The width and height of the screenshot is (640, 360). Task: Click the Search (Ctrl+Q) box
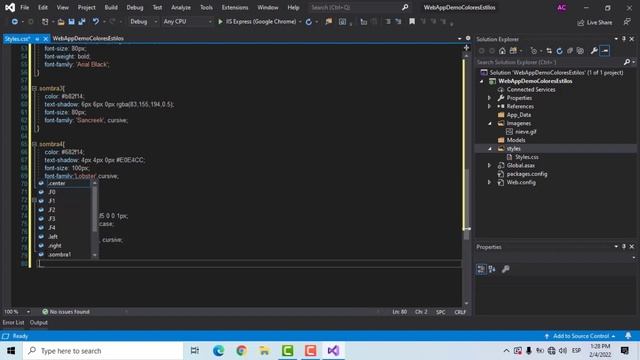[359, 7]
